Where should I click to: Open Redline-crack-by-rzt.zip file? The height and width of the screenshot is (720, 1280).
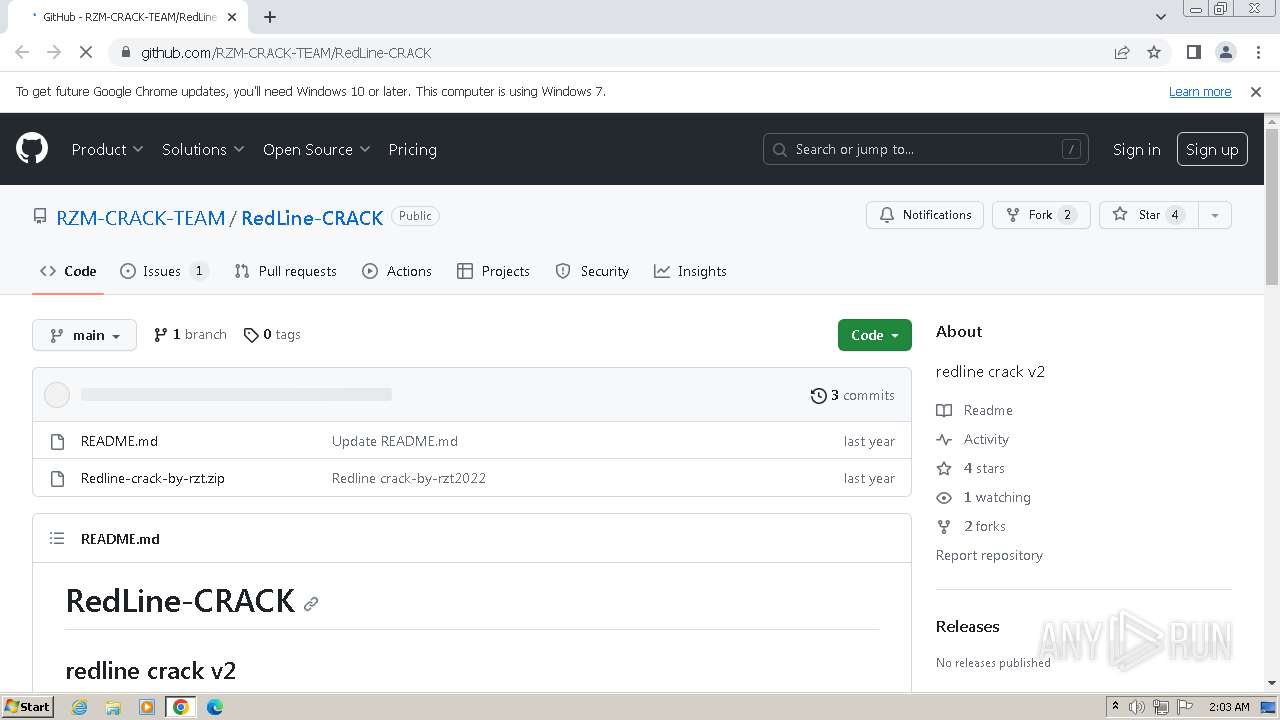pos(153,478)
